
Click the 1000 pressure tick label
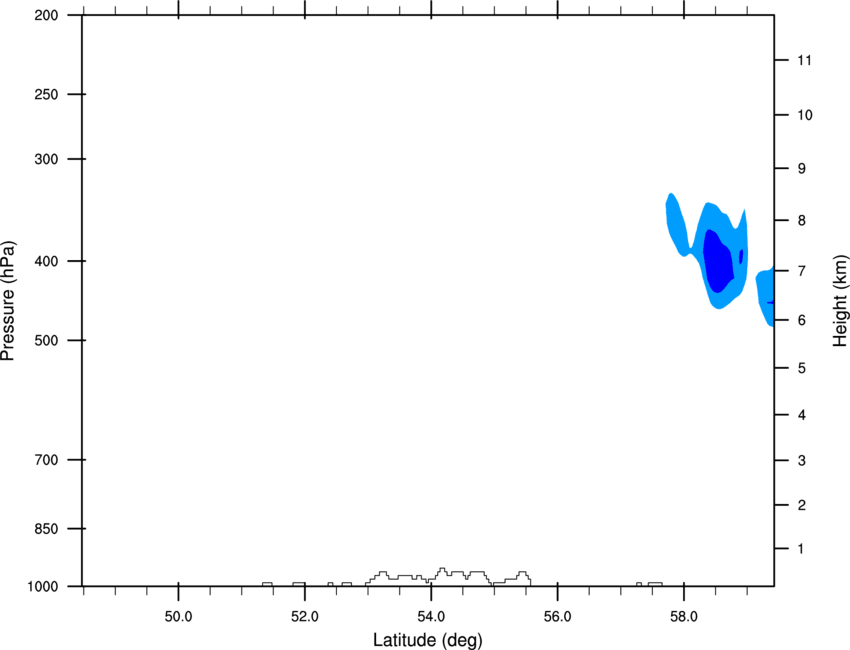coord(42,587)
